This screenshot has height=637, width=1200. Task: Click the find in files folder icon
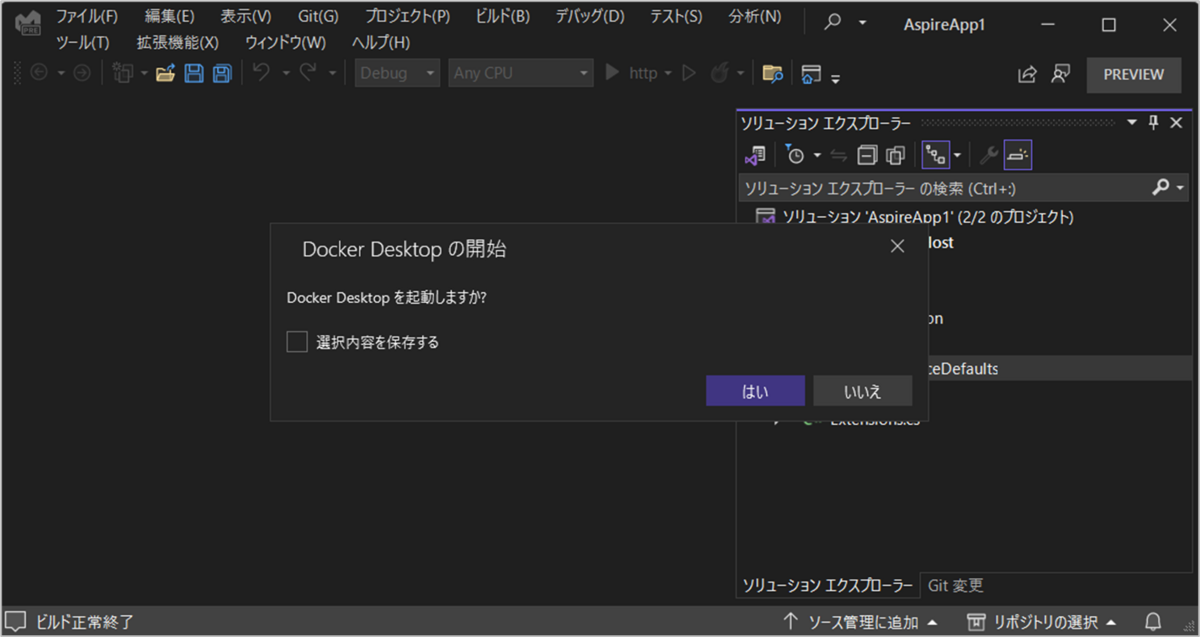[x=772, y=73]
